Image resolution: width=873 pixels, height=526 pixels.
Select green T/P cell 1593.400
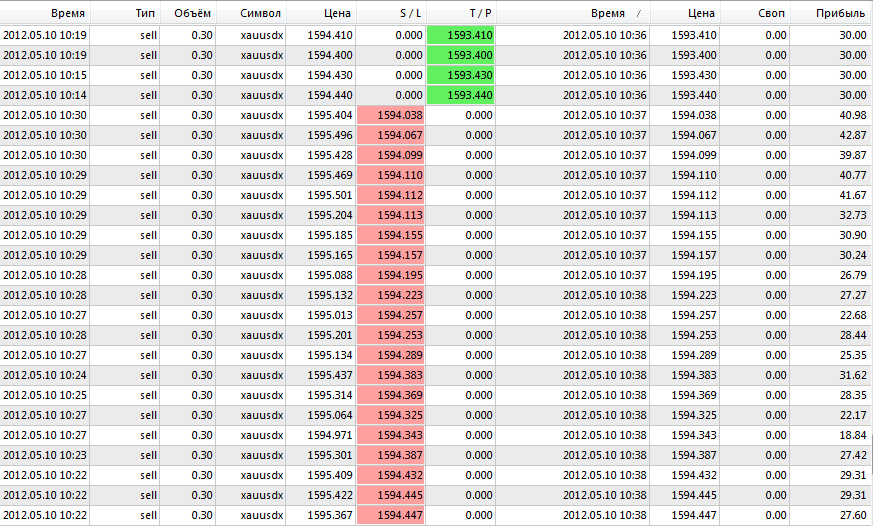tap(460, 55)
